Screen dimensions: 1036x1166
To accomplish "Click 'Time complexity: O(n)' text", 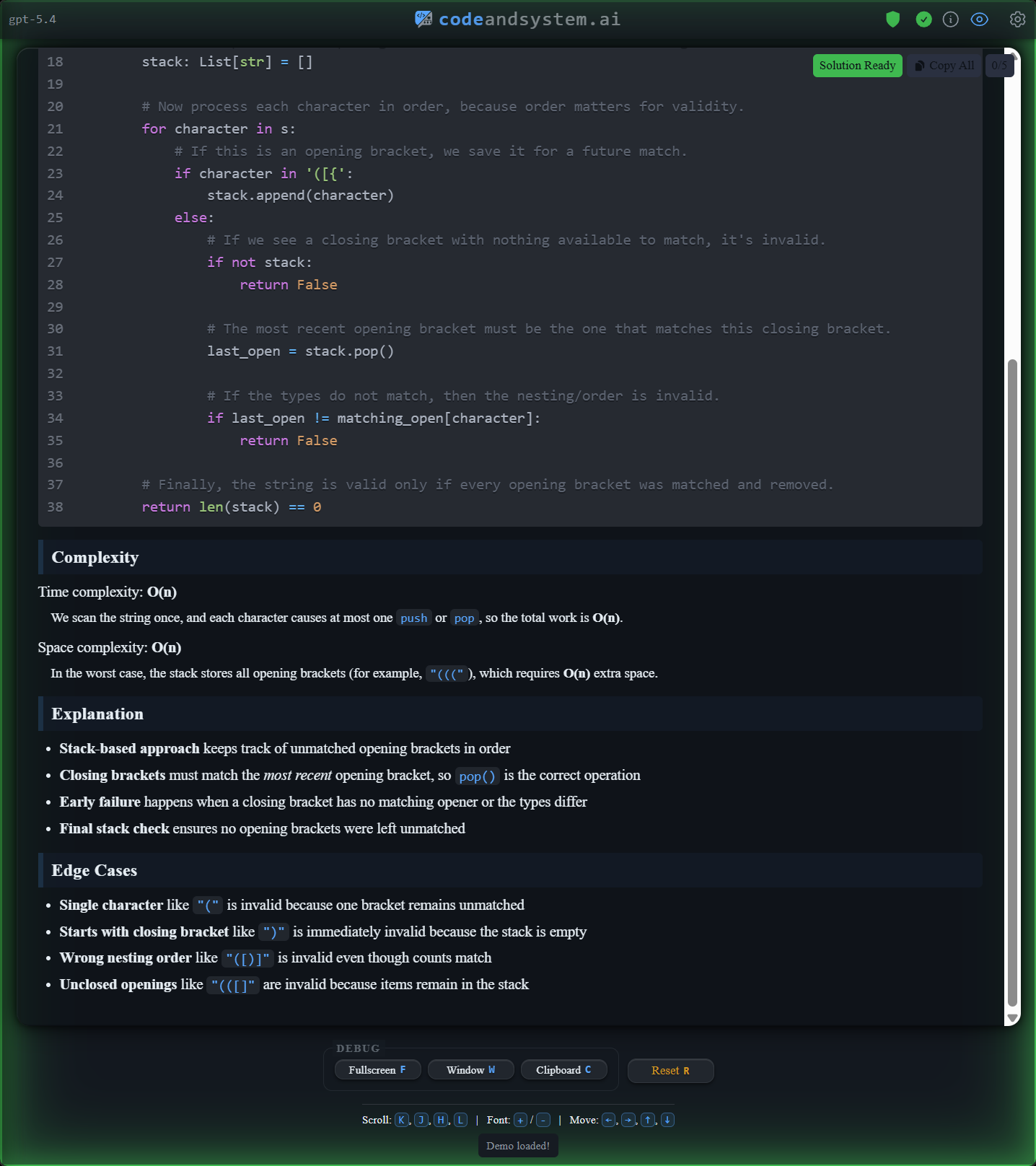I will [107, 592].
